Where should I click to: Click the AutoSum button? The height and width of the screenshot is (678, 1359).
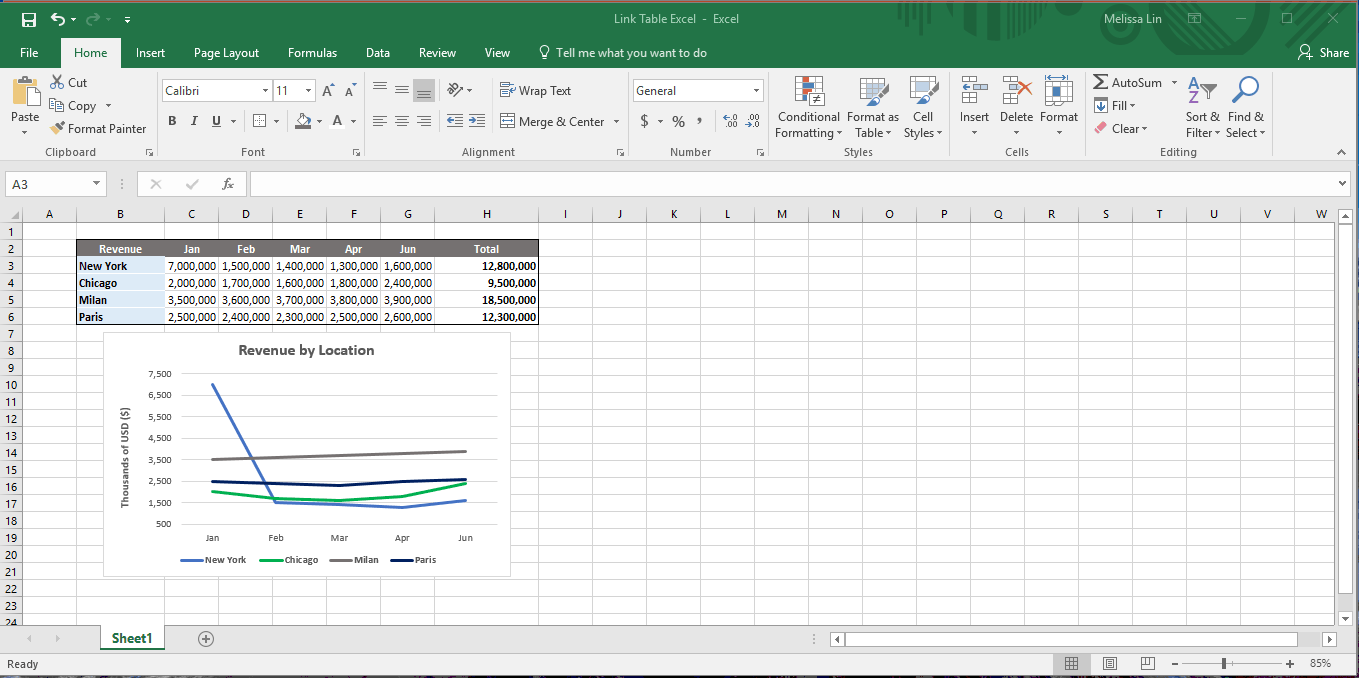[x=1128, y=83]
